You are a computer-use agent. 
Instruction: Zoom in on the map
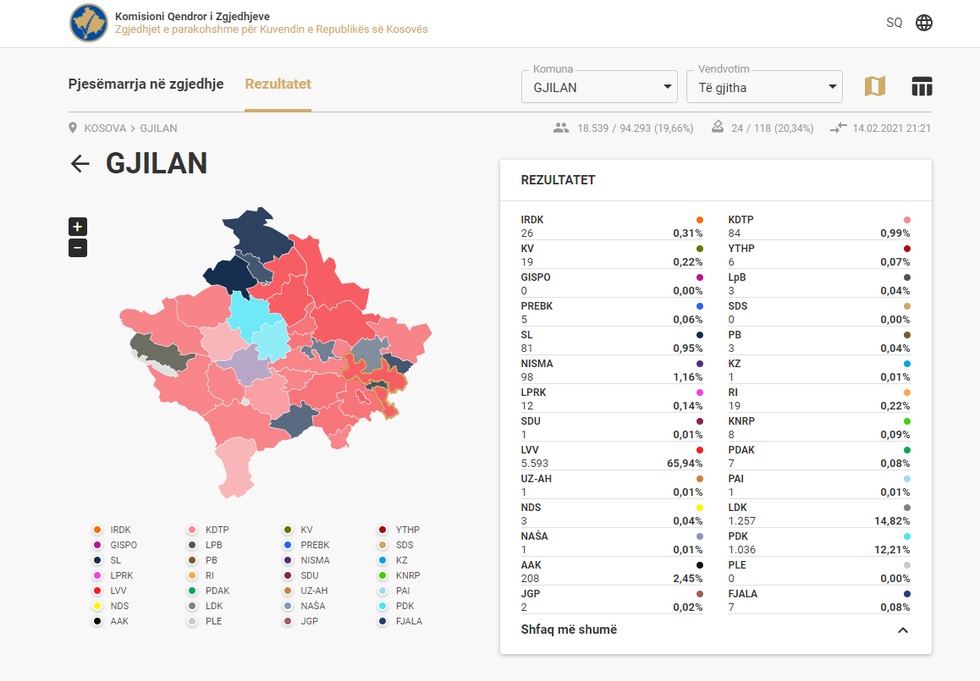pyautogui.click(x=78, y=227)
